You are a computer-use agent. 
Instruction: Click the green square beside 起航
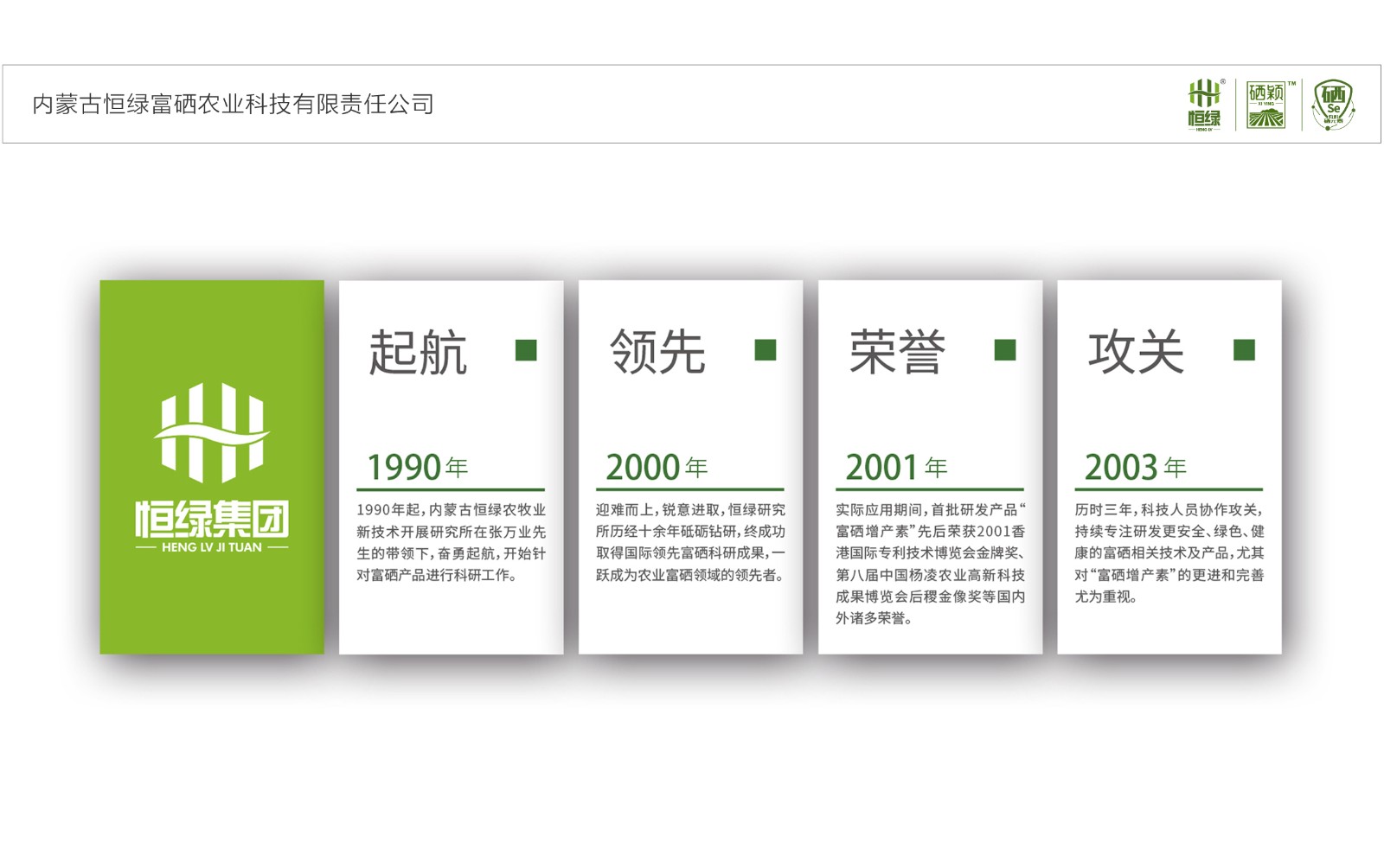click(526, 350)
